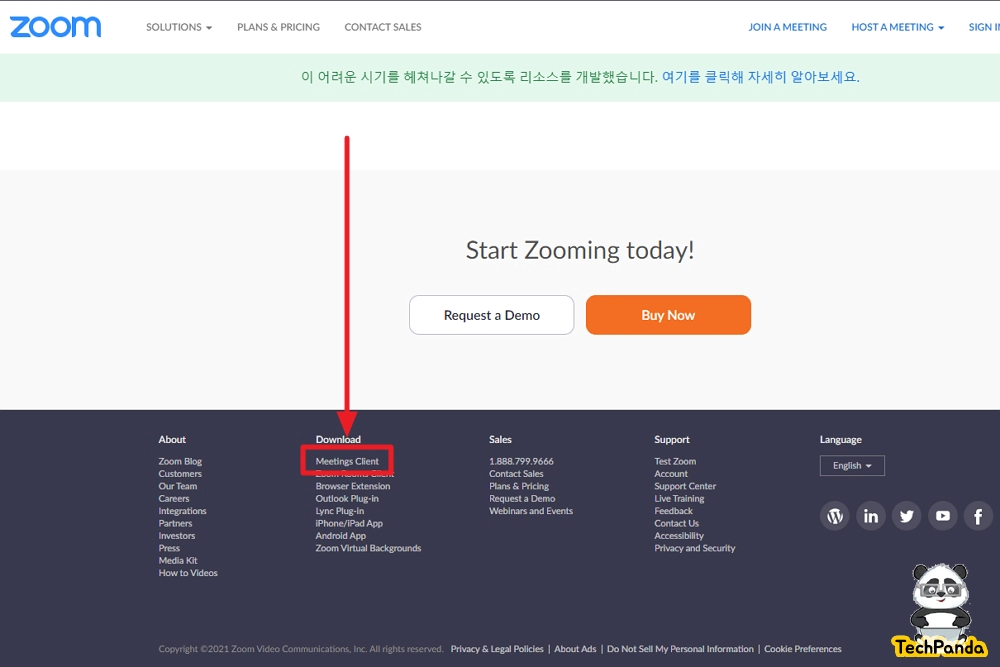This screenshot has width=1000, height=667.
Task: Open Zoom's WordPress blog icon
Action: point(834,515)
